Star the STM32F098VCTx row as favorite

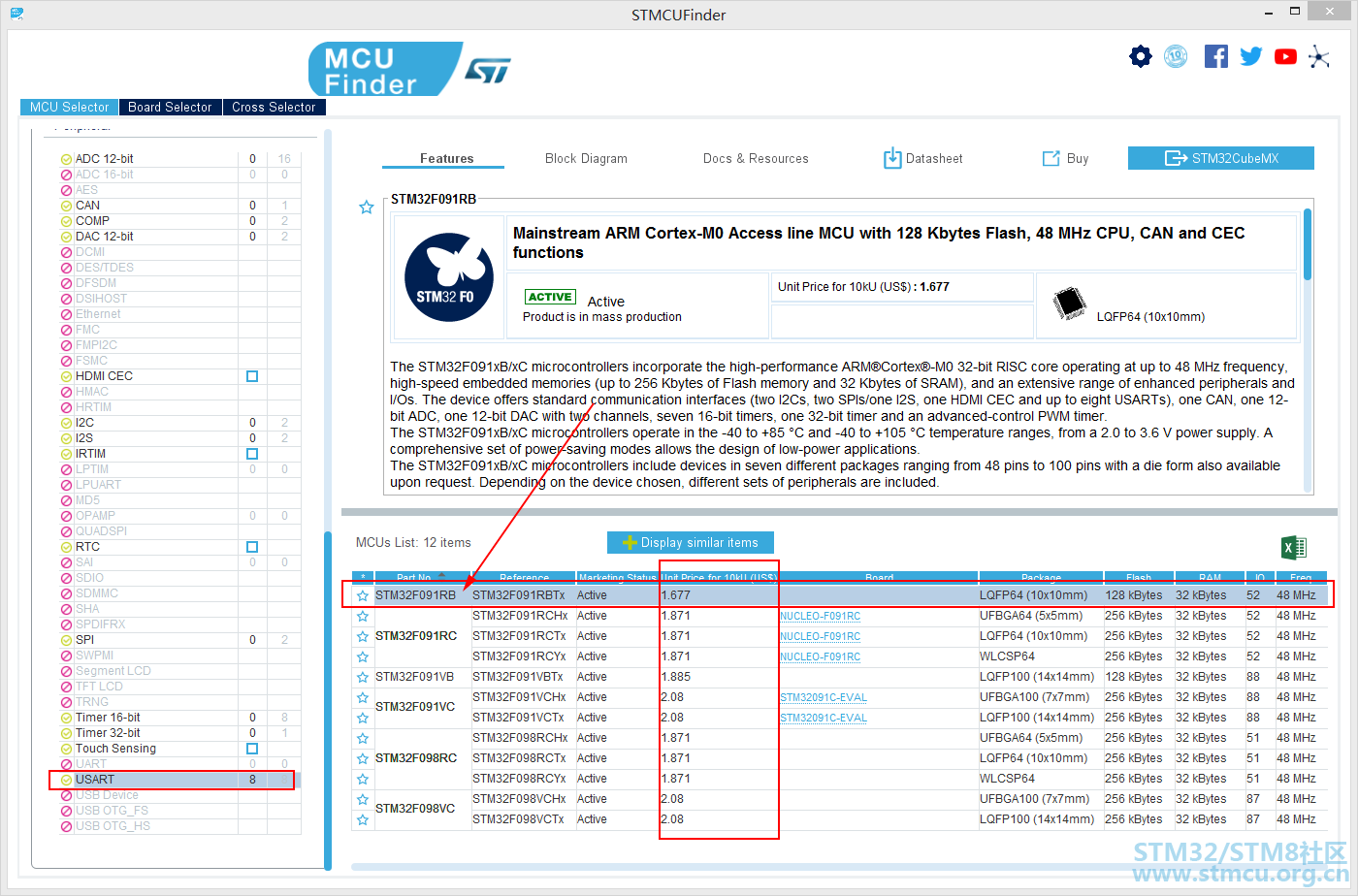[363, 819]
